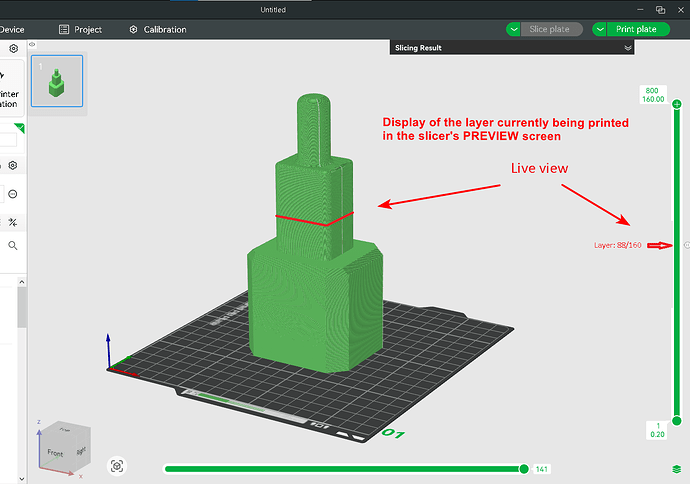Viewport: 690px width, 484px height.
Task: Click the Project tab icon
Action: point(64,29)
